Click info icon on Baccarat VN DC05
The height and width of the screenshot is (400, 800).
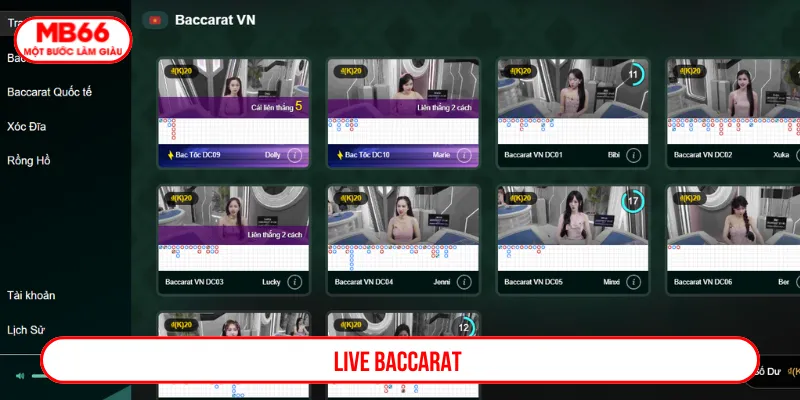coord(633,282)
